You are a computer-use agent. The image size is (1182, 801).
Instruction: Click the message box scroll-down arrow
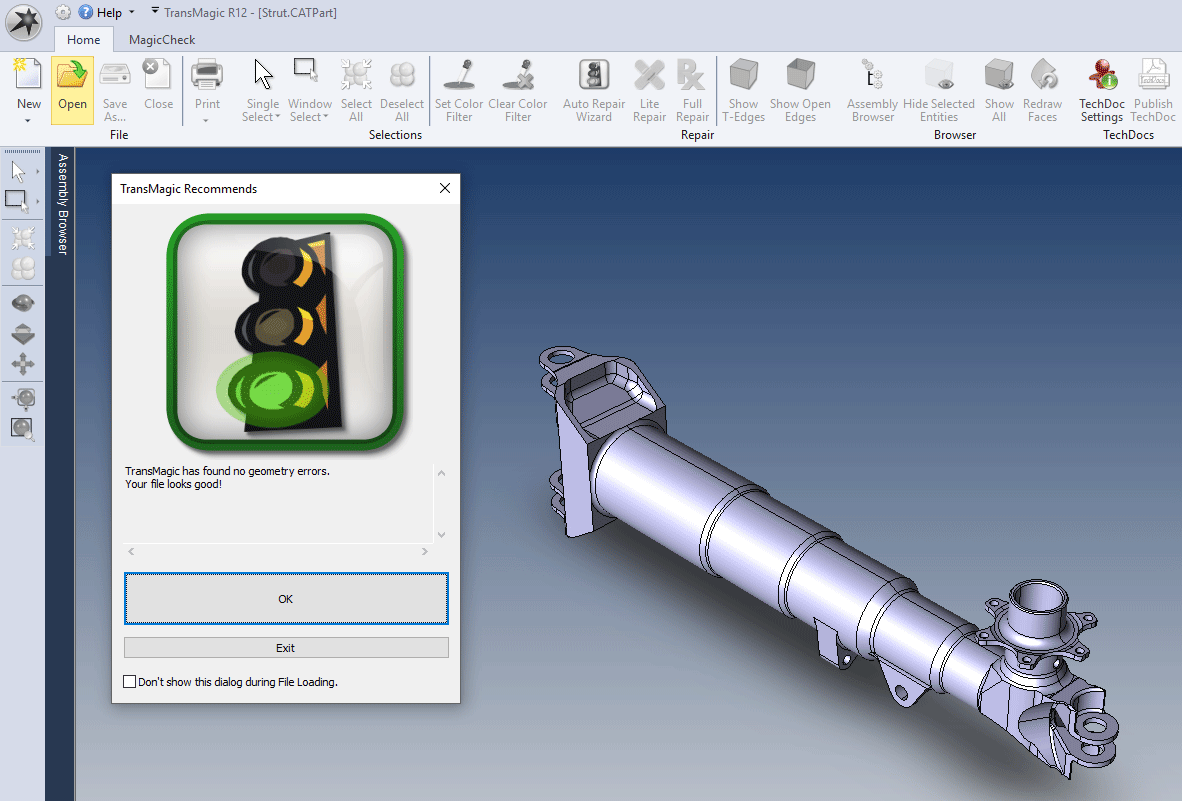pyautogui.click(x=442, y=535)
